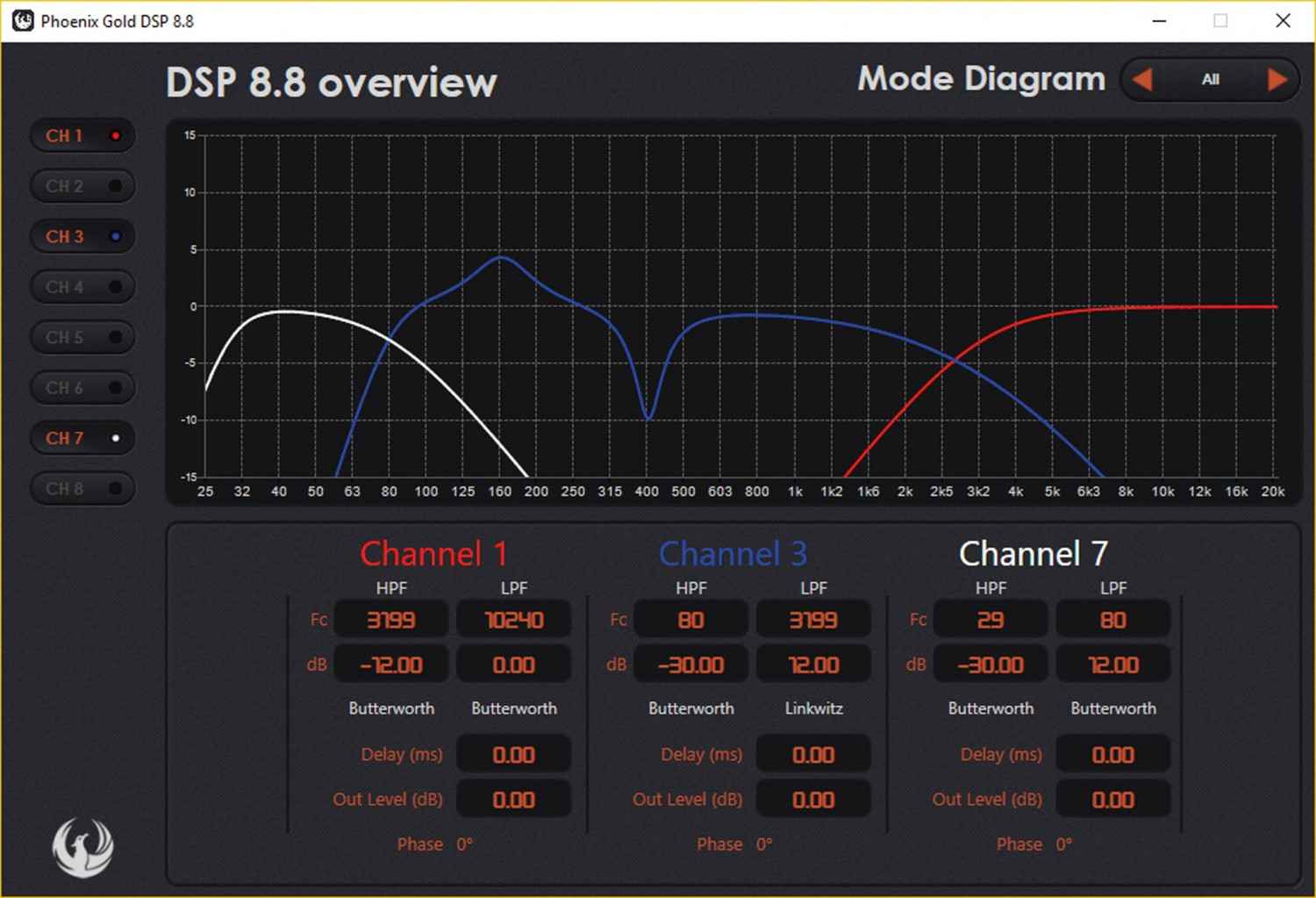This screenshot has height=898, width=1316.
Task: Click Channel 3 LPF Linkwitz filter type
Action: (x=814, y=708)
